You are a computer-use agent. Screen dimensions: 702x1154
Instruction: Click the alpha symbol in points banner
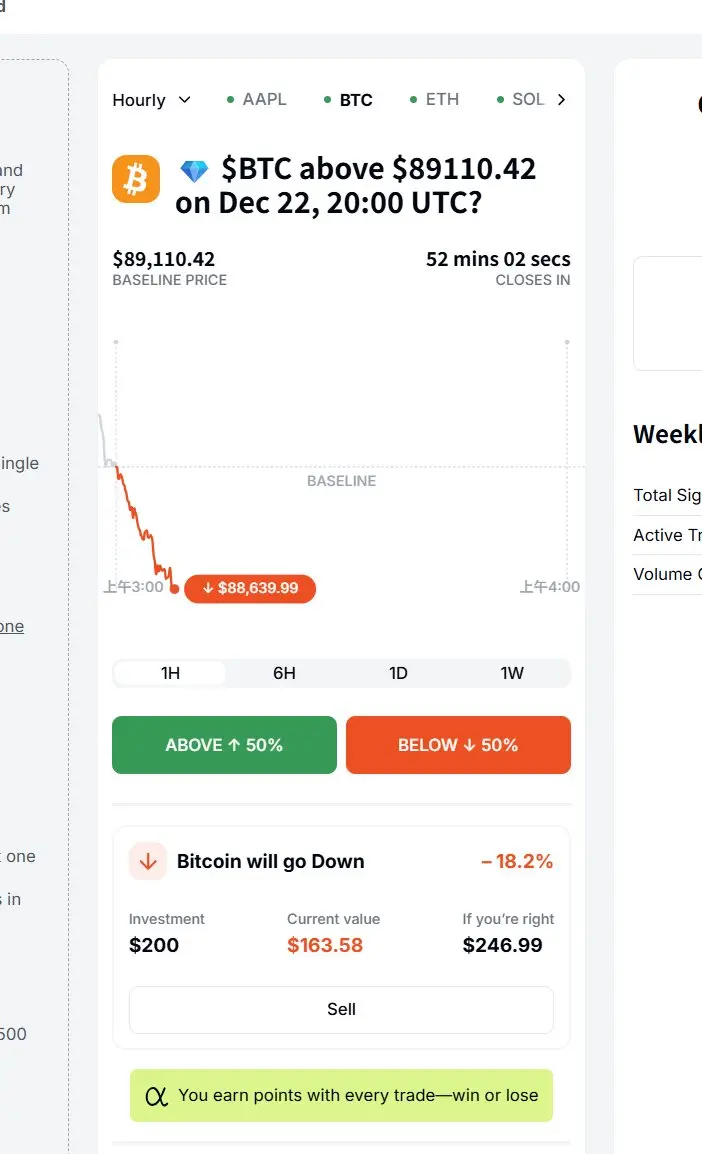[x=156, y=1096]
